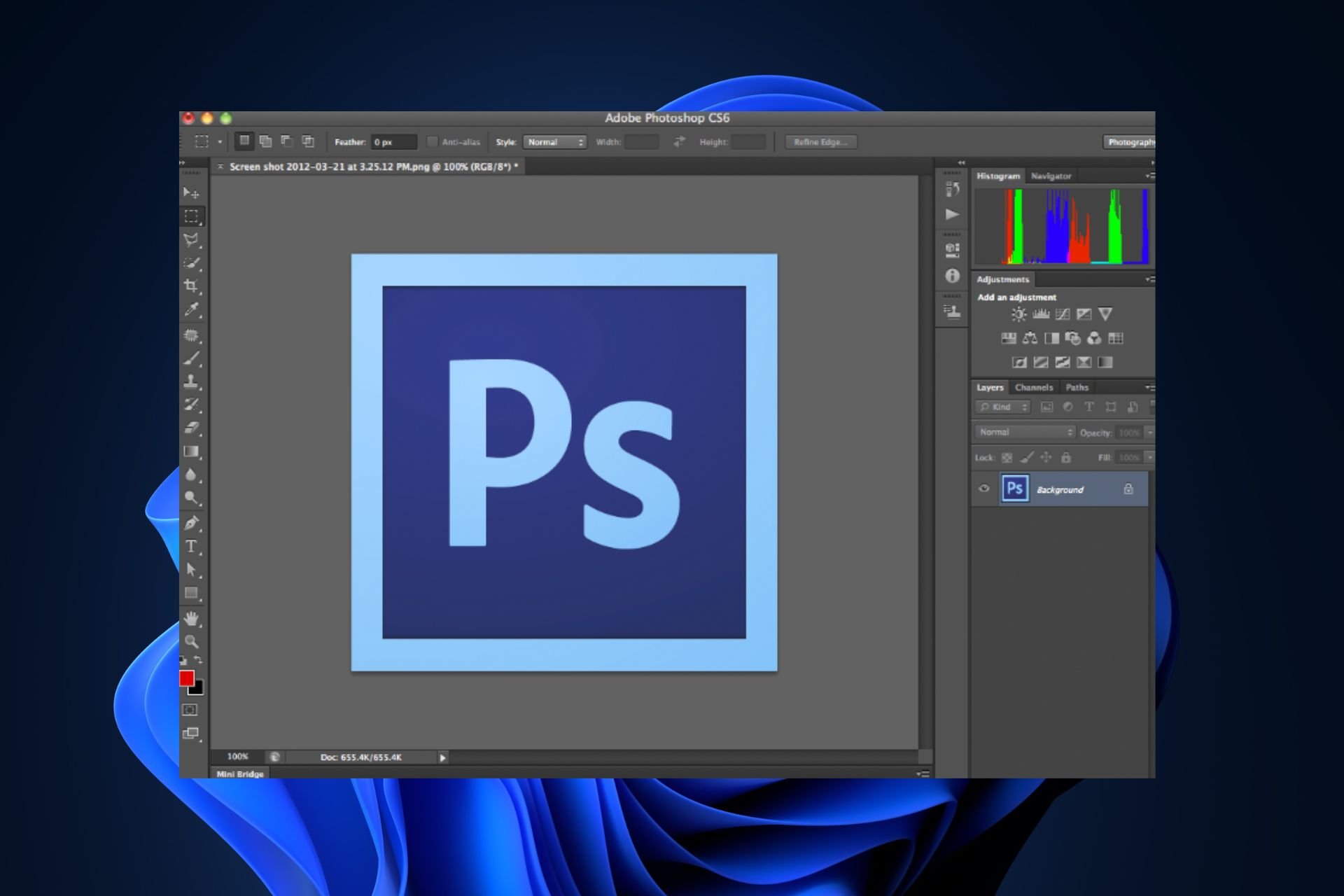This screenshot has width=1344, height=896.
Task: Select the Pen tool
Action: (x=191, y=523)
